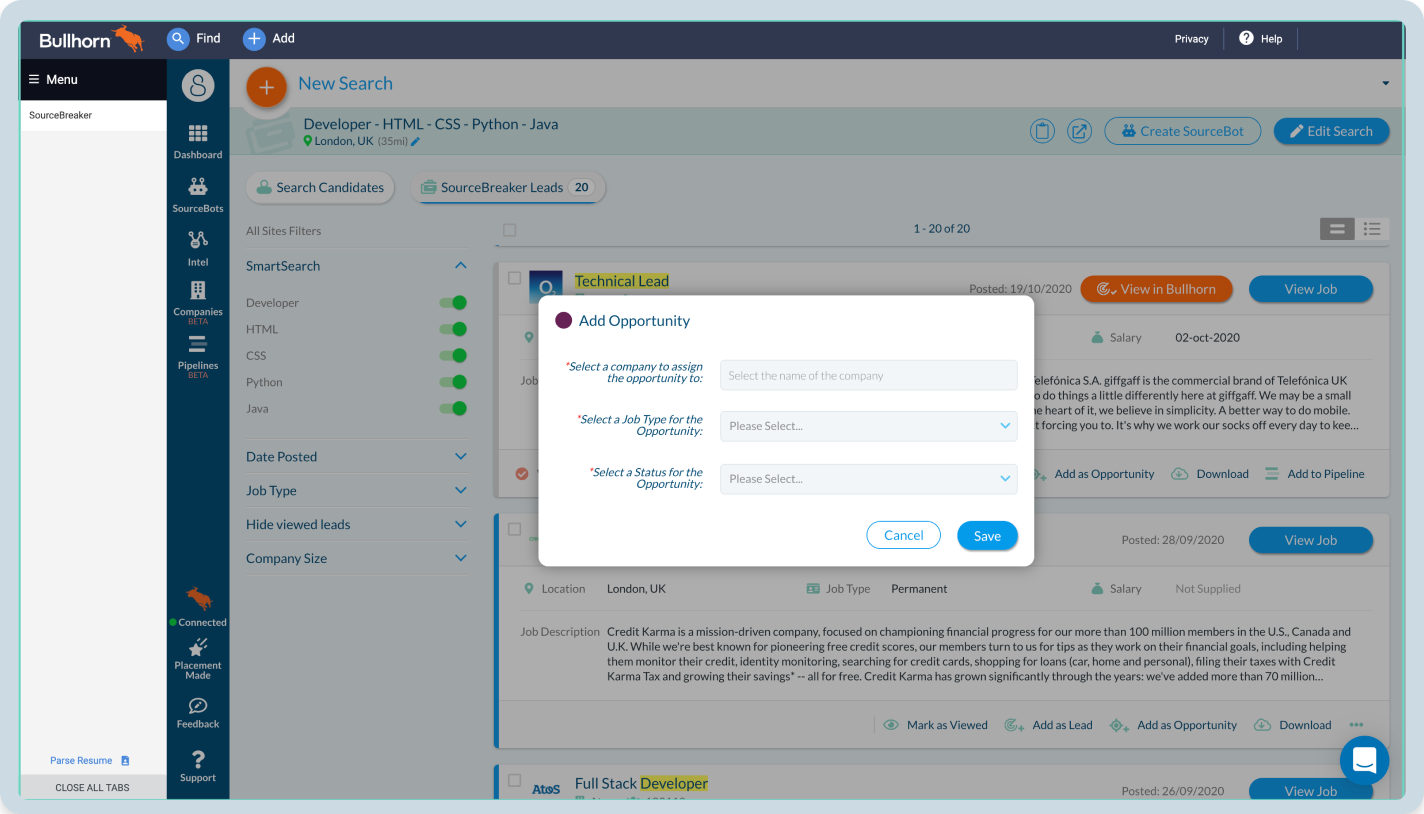Image resolution: width=1424 pixels, height=814 pixels.
Task: Click Privacy in the top bar
Action: [x=1191, y=39]
